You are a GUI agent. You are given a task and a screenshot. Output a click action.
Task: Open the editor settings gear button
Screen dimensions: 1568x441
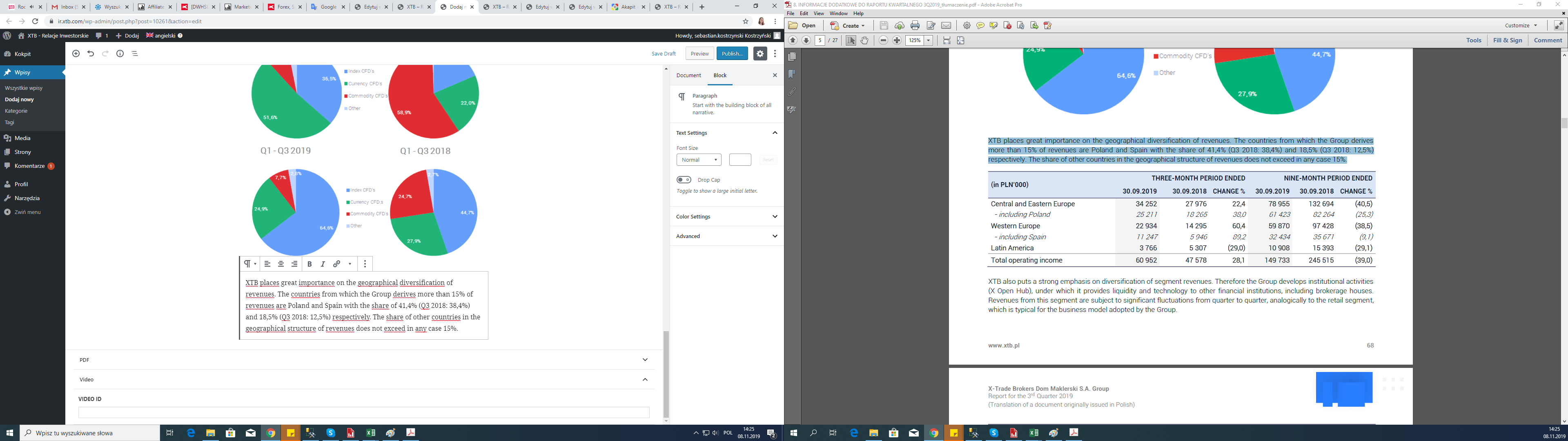[760, 53]
